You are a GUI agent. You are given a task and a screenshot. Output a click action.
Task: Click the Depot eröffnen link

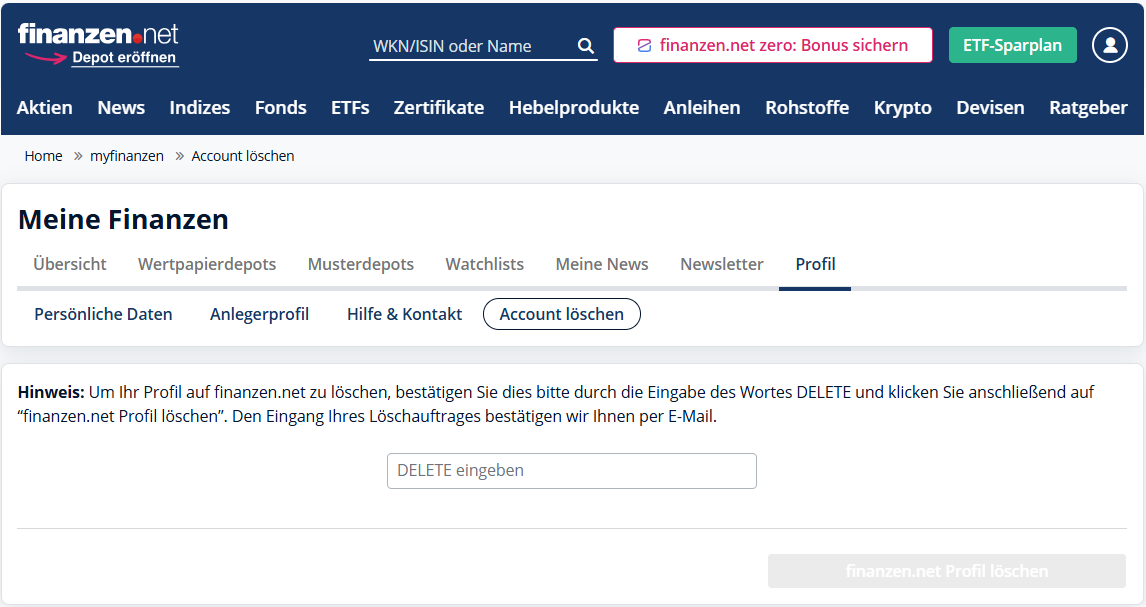(124, 58)
